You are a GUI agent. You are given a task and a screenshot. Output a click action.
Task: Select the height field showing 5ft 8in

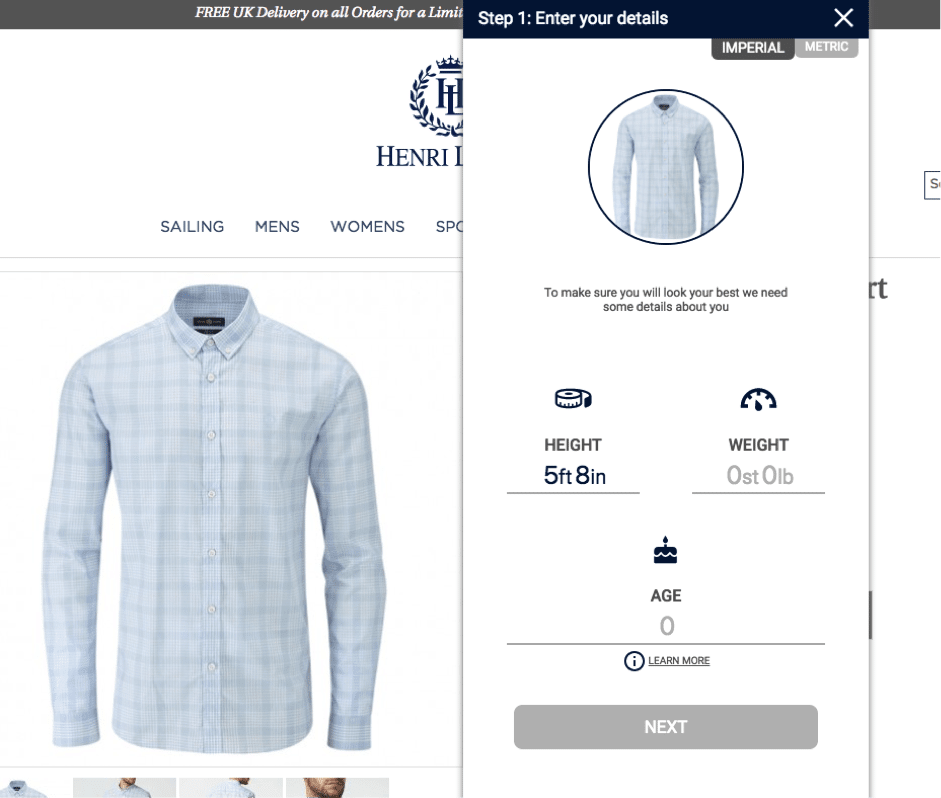(573, 476)
